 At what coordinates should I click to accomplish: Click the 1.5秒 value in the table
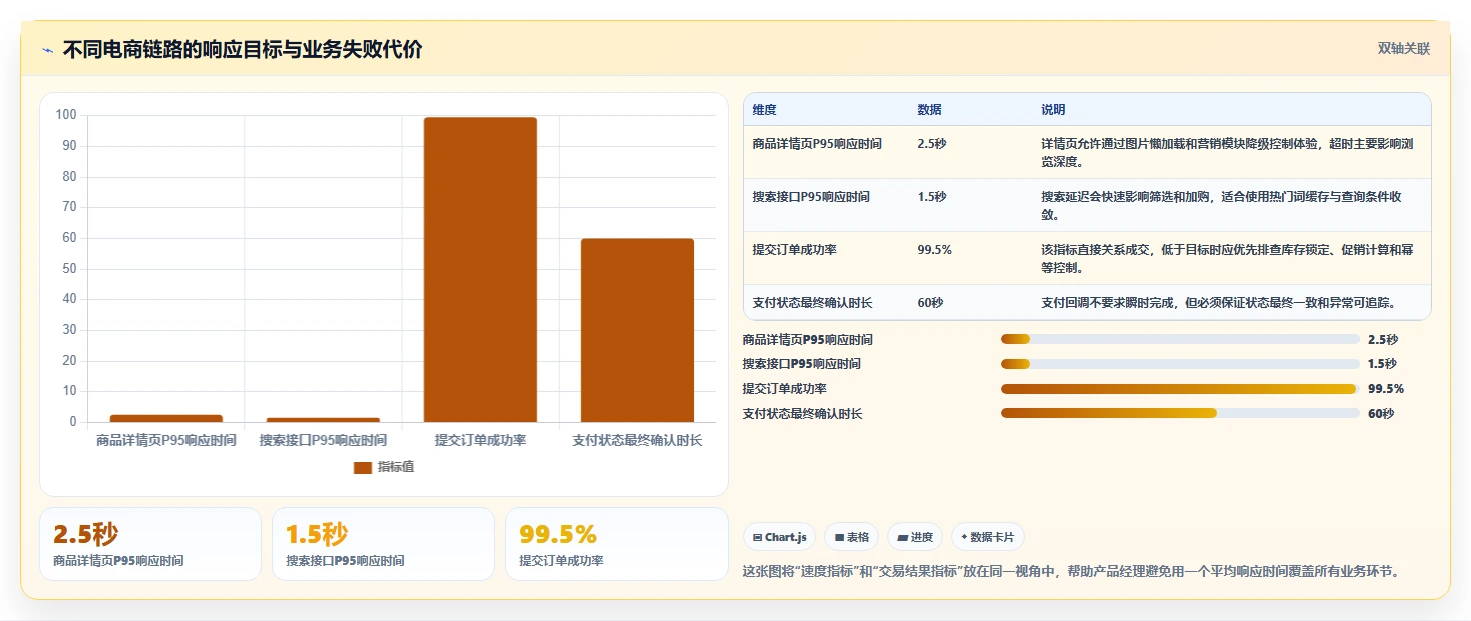(931, 197)
